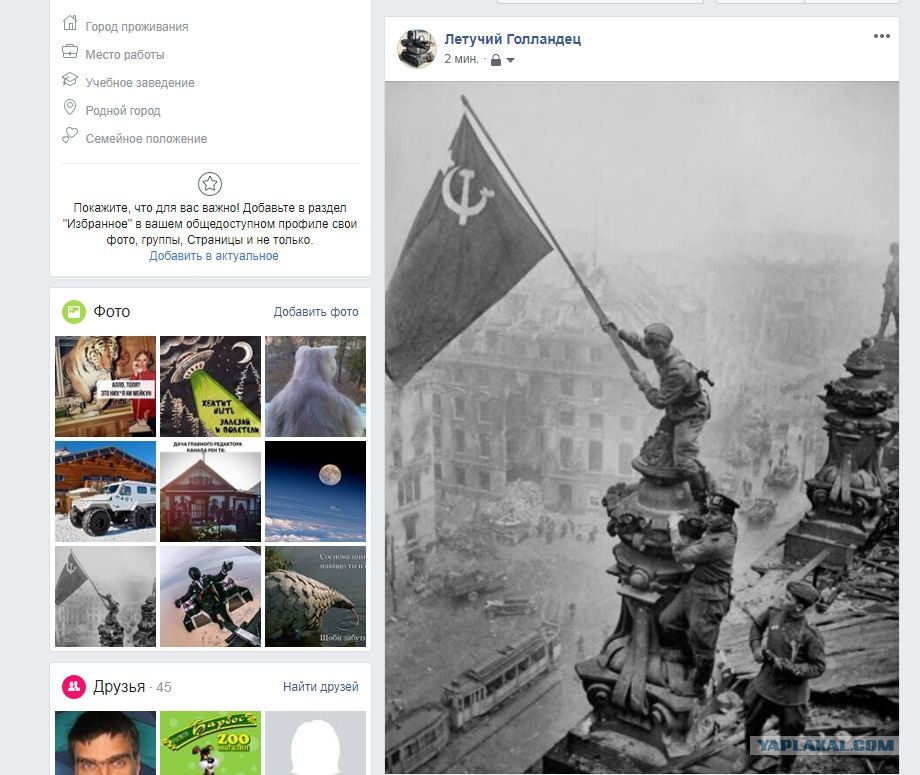
Task: Open the moon over Earth photo thumbnail
Action: click(316, 491)
